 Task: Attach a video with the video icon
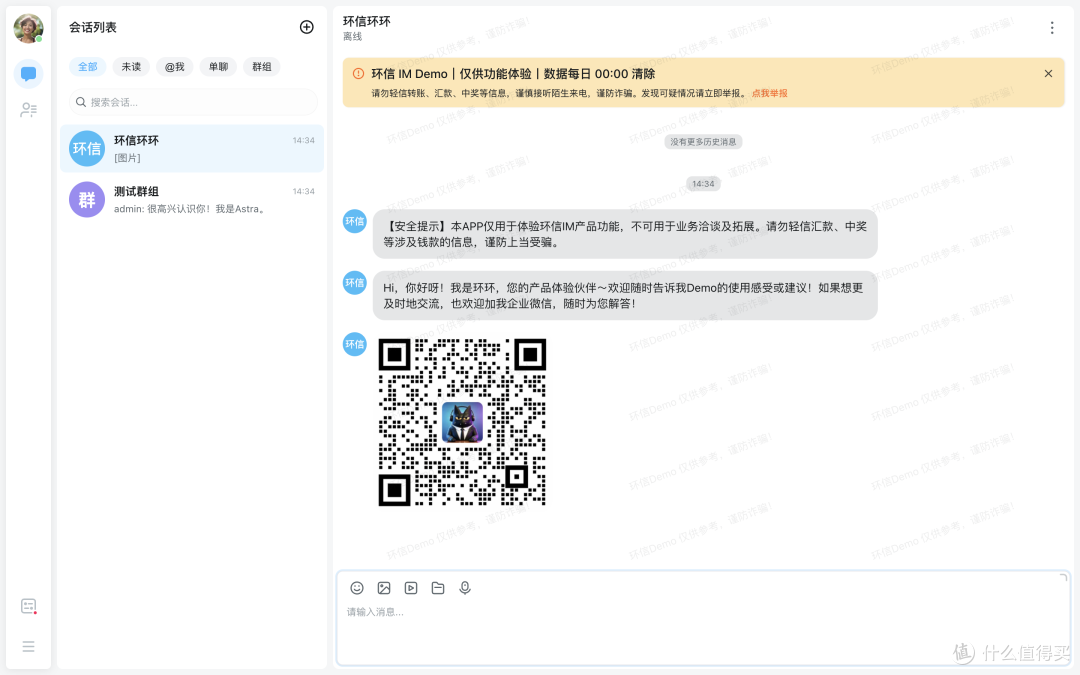pos(411,588)
